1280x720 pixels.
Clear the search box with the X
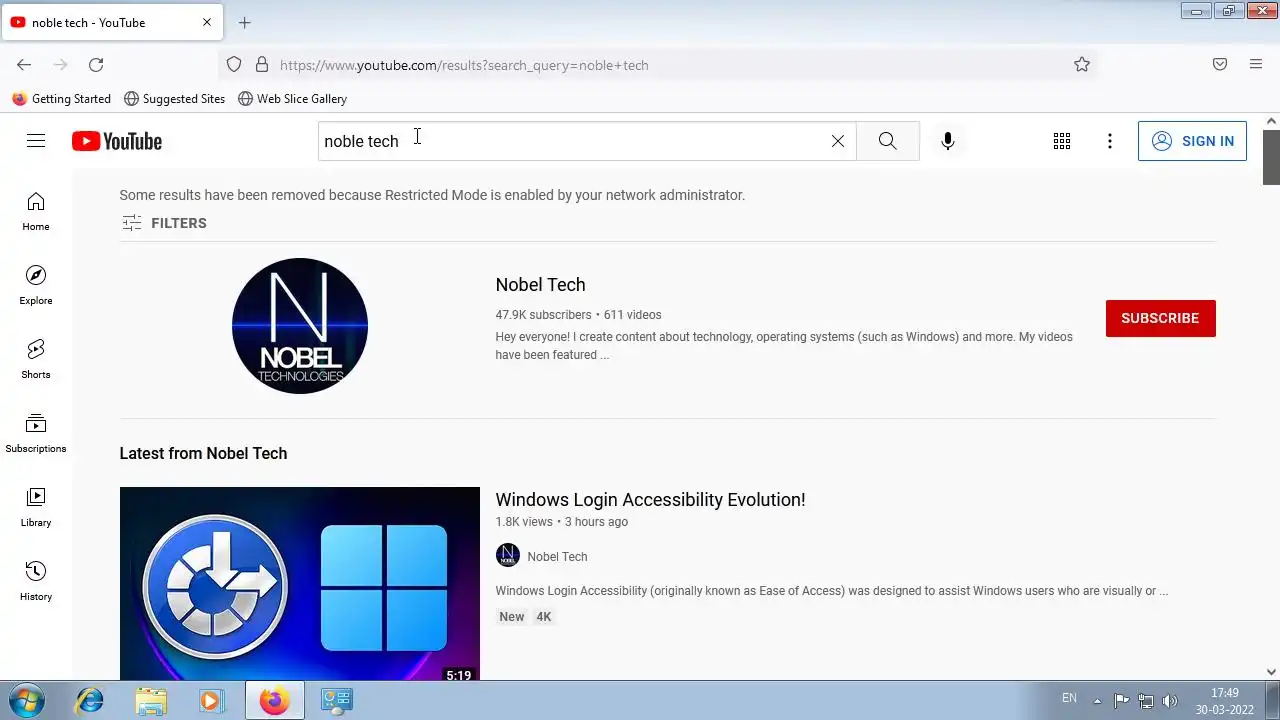click(838, 141)
